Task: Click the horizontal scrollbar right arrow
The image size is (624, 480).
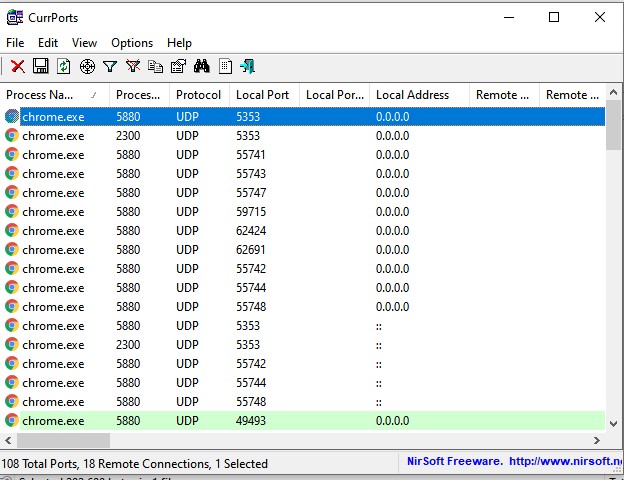Action: click(x=597, y=441)
